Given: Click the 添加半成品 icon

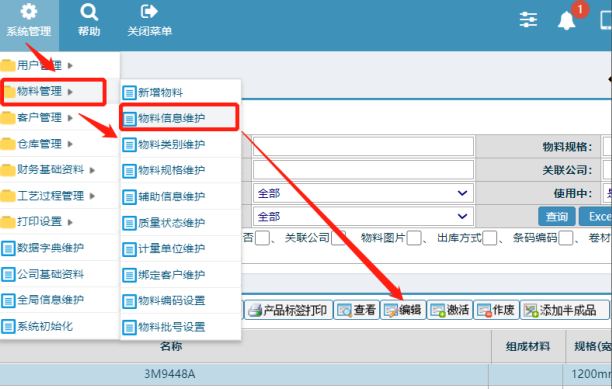Looking at the screenshot, I should (x=531, y=311).
